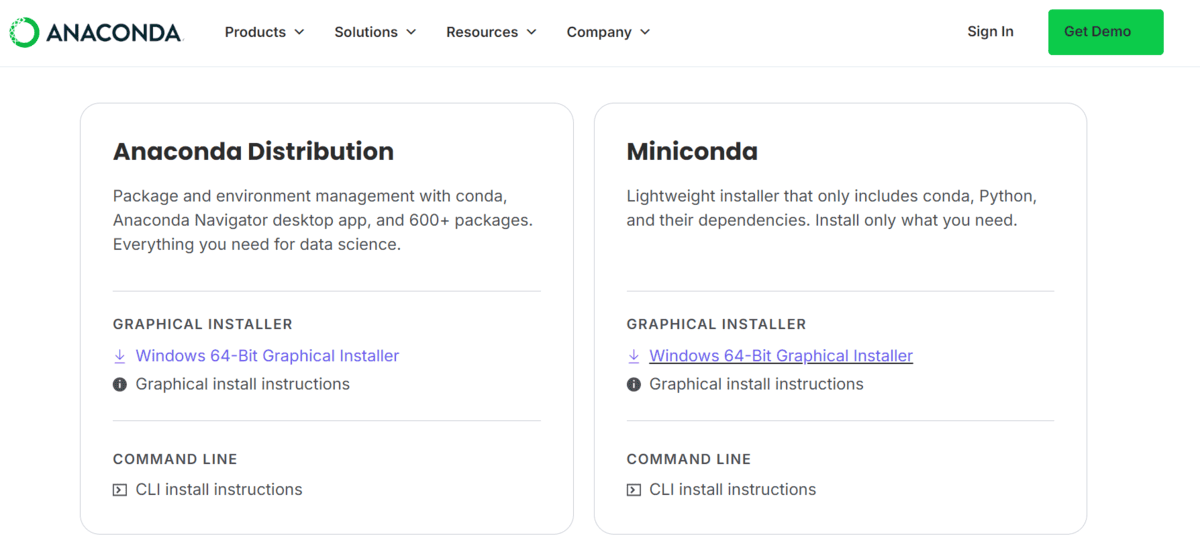This screenshot has height=546, width=1200.
Task: Click terminal icon in Anaconda Distribution card
Action: tap(120, 490)
